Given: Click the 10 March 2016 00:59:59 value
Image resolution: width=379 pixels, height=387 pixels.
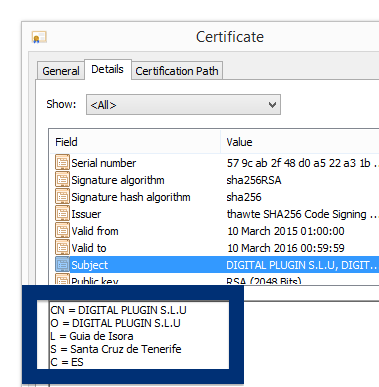Looking at the screenshot, I should [286, 248].
